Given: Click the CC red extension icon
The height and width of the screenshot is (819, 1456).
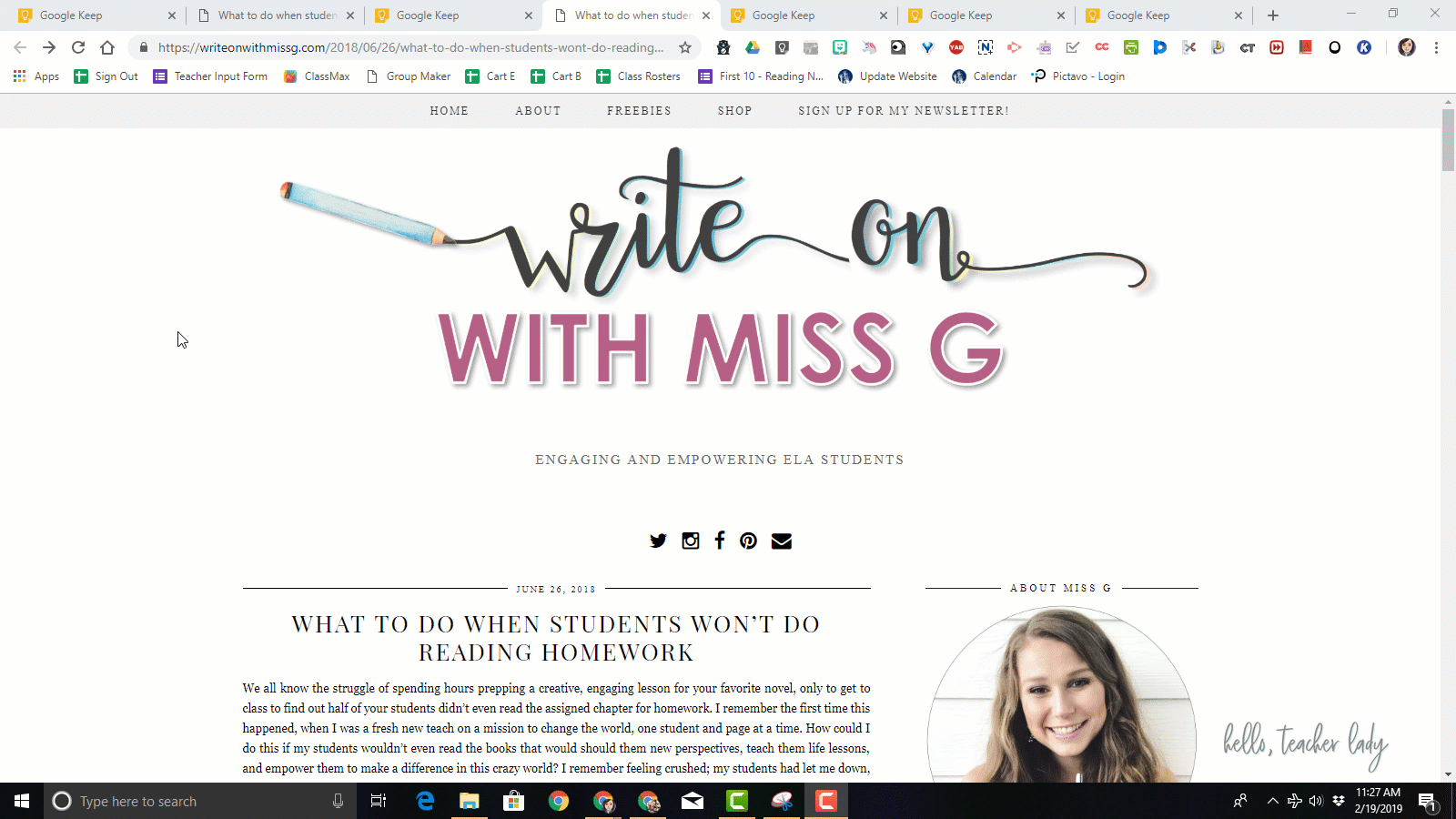Looking at the screenshot, I should click(x=1102, y=47).
